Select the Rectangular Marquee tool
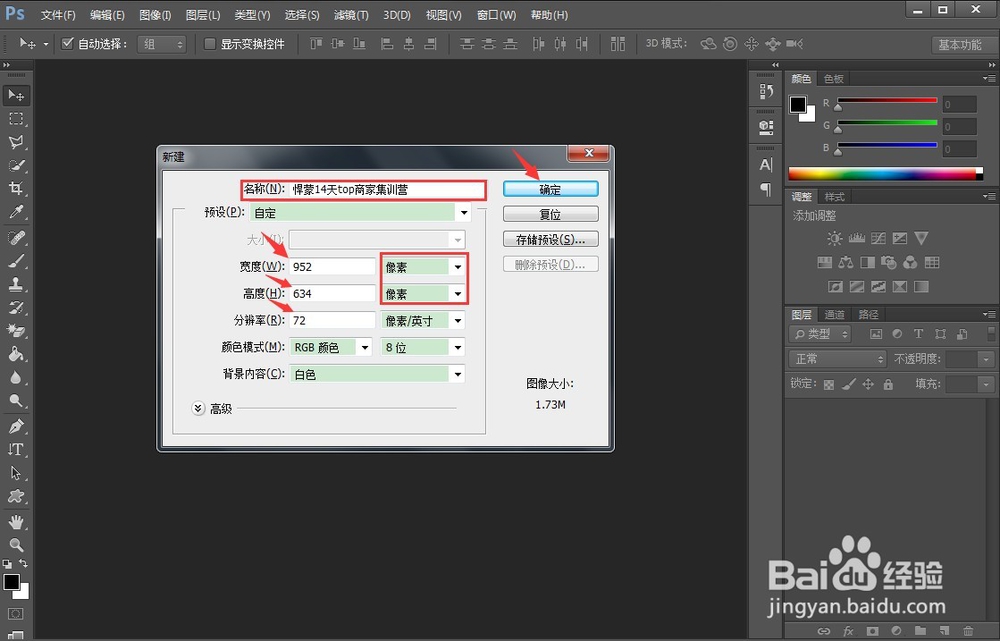This screenshot has width=1000, height=641. [x=16, y=119]
